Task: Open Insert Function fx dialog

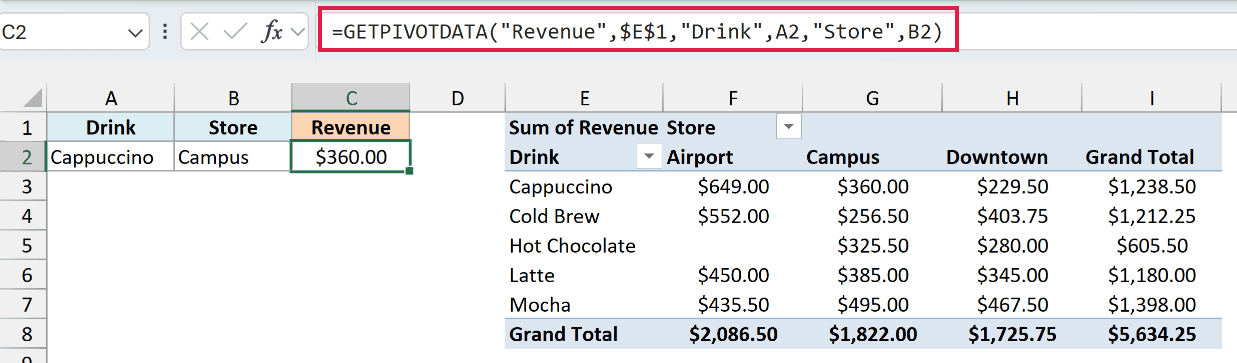Action: pyautogui.click(x=271, y=32)
